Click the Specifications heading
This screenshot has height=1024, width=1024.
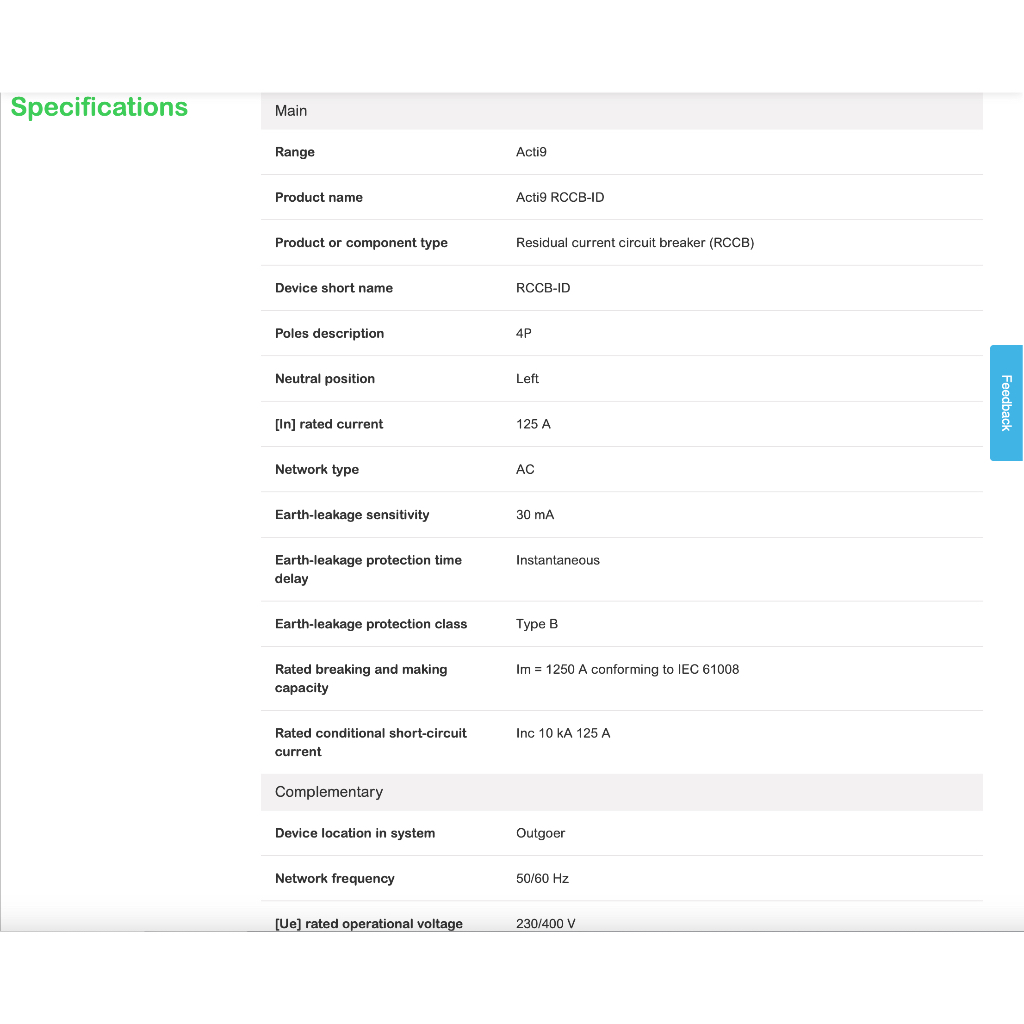tap(99, 108)
